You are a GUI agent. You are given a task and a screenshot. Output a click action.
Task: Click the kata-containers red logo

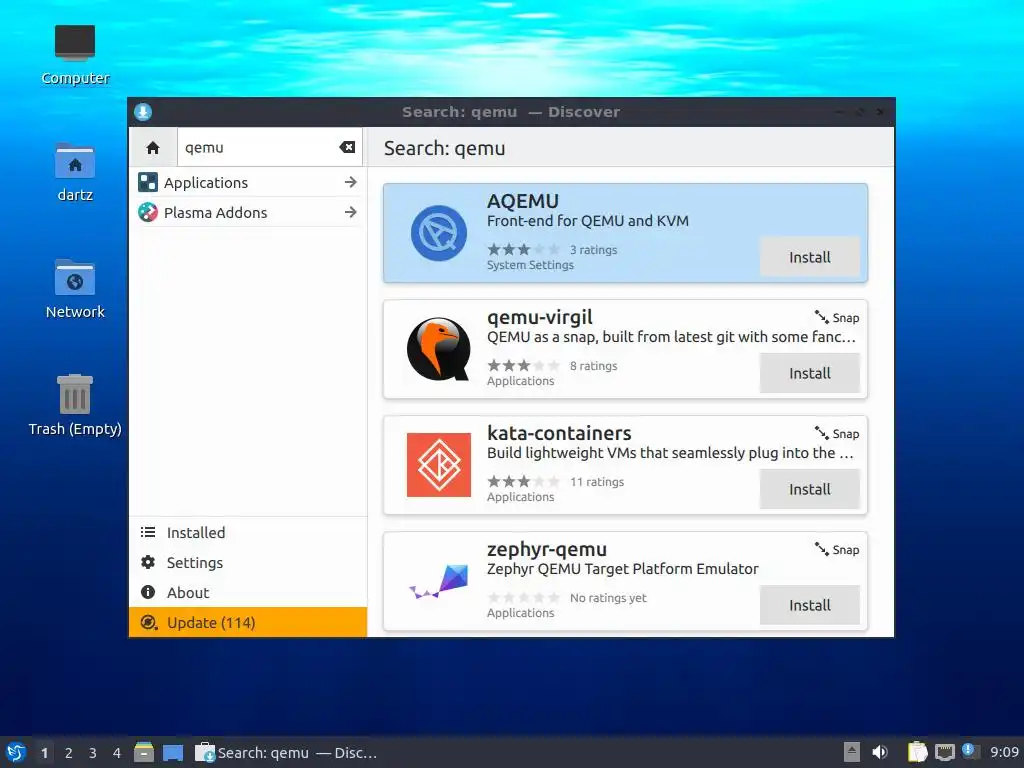click(x=439, y=465)
